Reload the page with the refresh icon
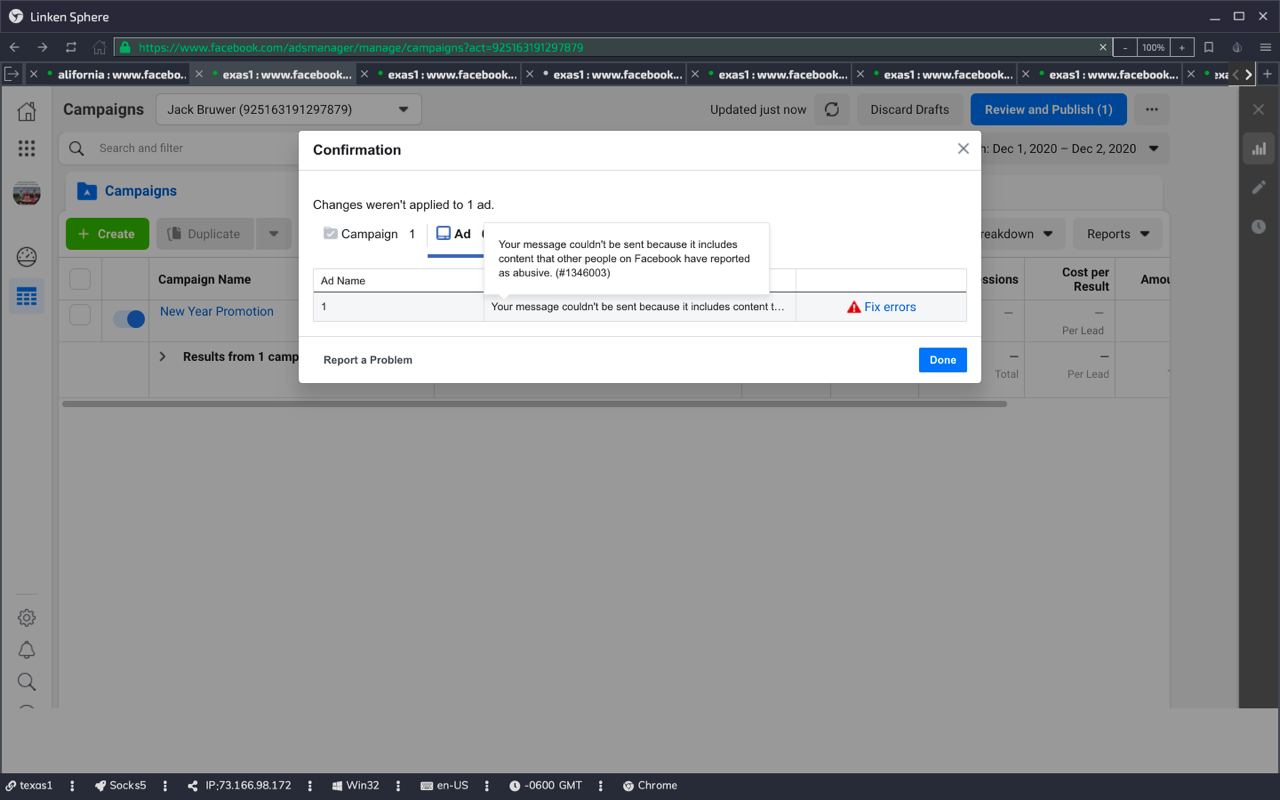 (71, 47)
